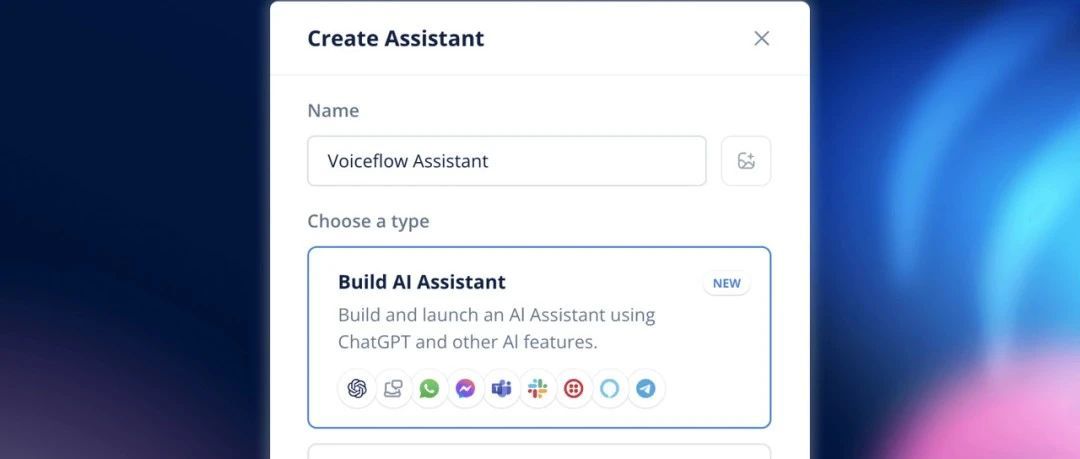
Task: Click the AI Assistant description text
Action: (496, 328)
